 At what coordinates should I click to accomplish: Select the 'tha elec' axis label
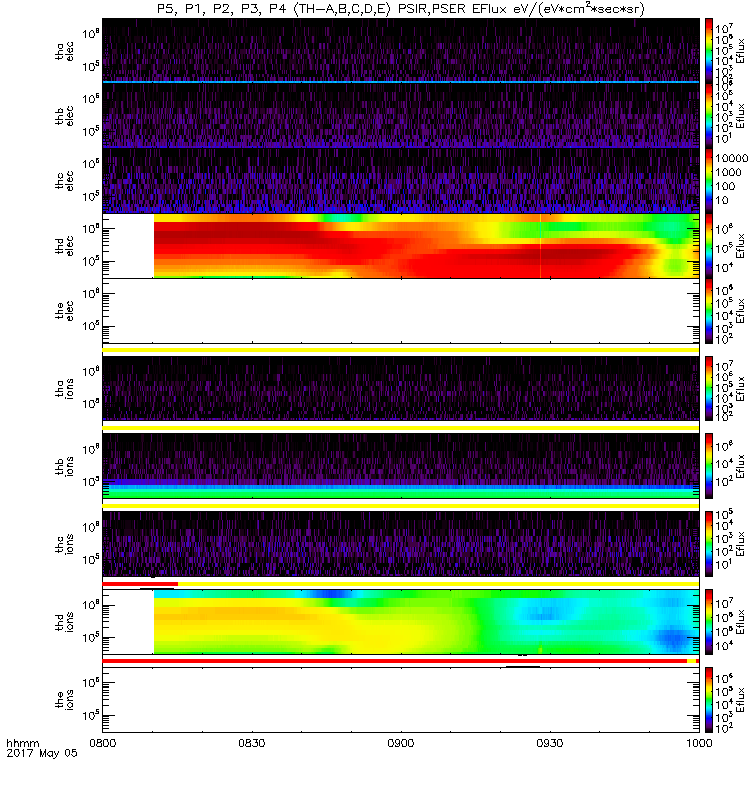[64, 51]
